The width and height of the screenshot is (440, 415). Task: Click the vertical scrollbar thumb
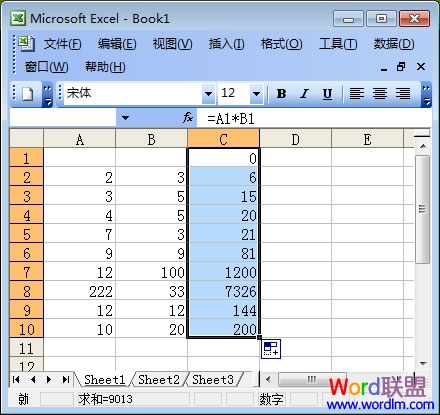point(423,209)
